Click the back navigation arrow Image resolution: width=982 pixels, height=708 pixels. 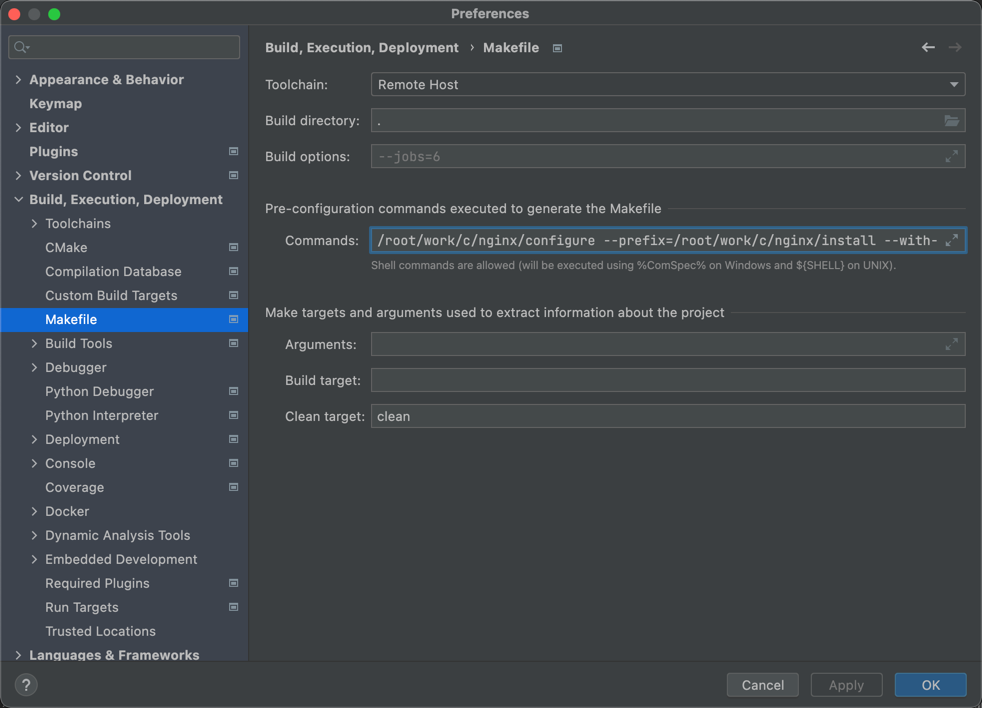[x=928, y=48]
